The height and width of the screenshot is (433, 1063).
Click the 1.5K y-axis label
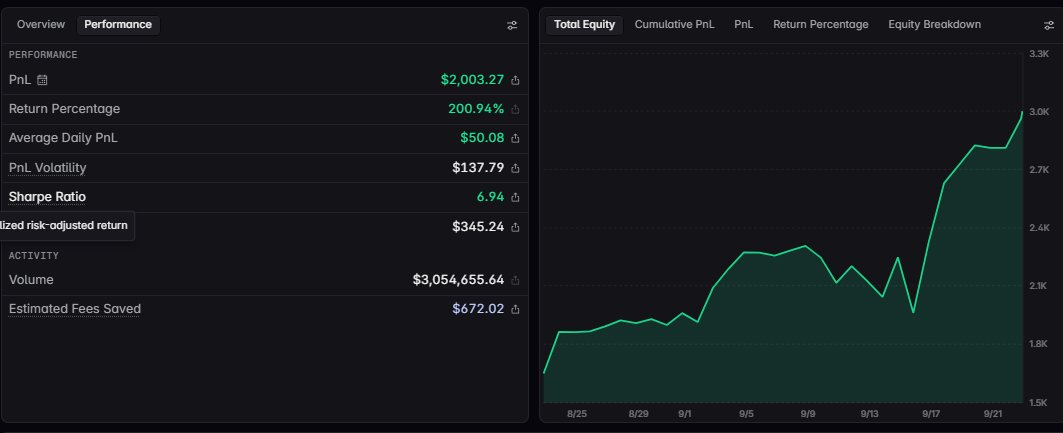[1039, 403]
